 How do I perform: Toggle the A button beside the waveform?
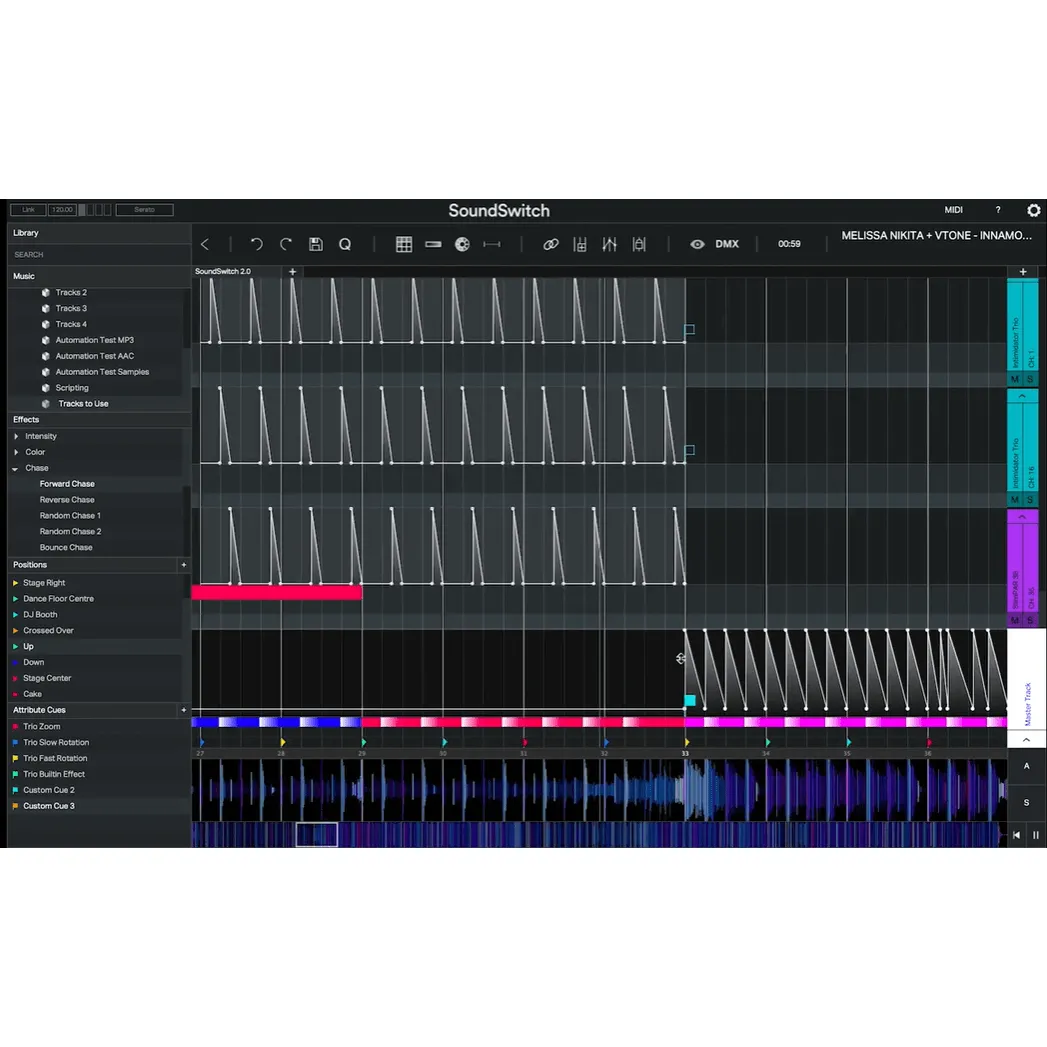tap(1026, 766)
